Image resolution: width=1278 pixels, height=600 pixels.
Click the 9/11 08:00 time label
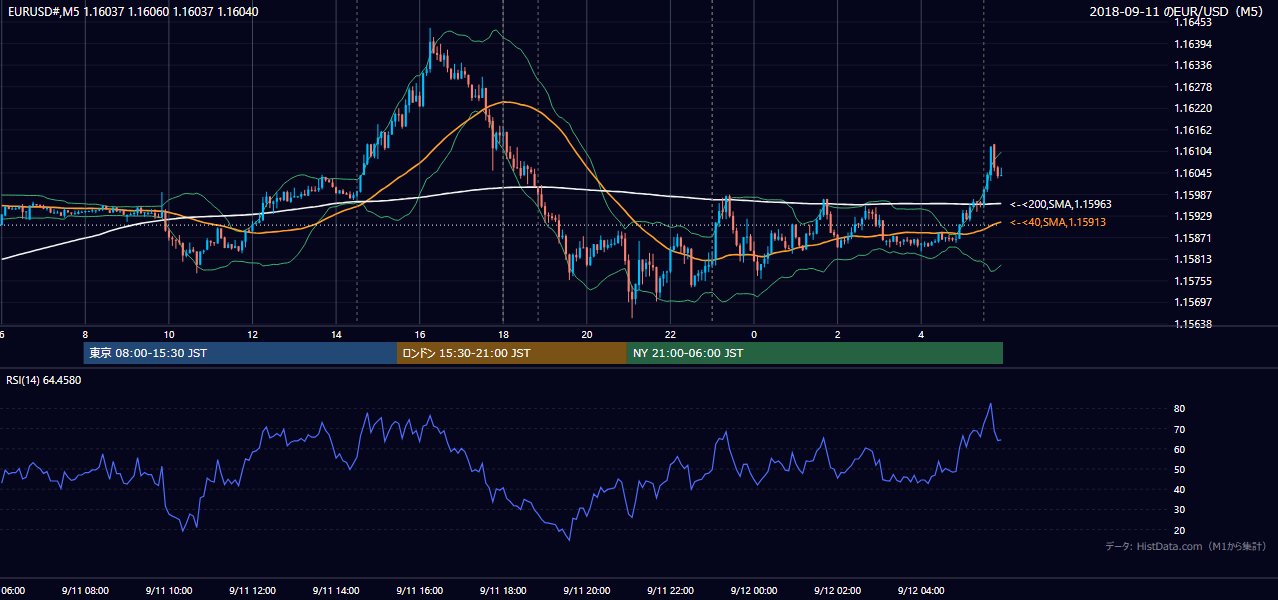[x=85, y=591]
